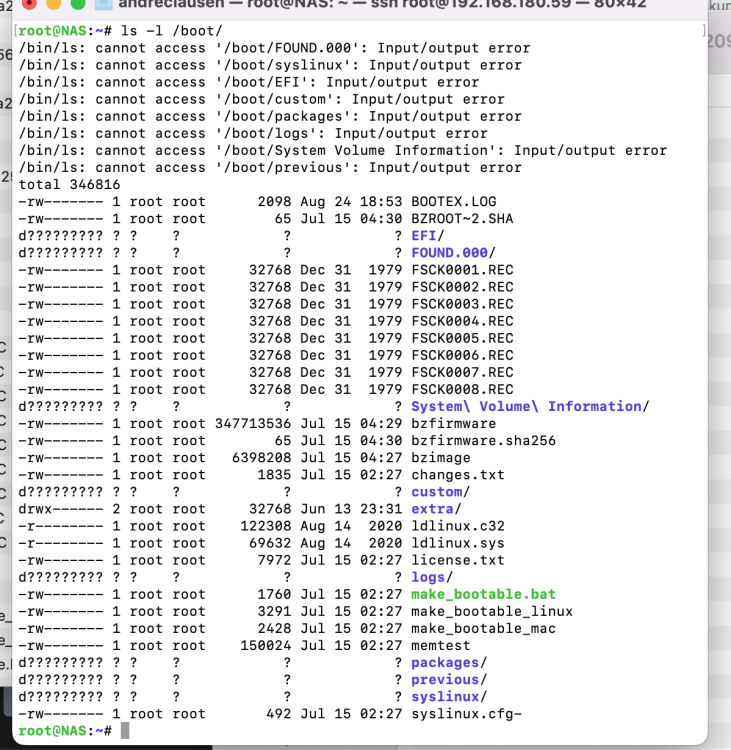This screenshot has width=731, height=750.
Task: Click the FSCK0007.REC file name
Action: point(462,373)
